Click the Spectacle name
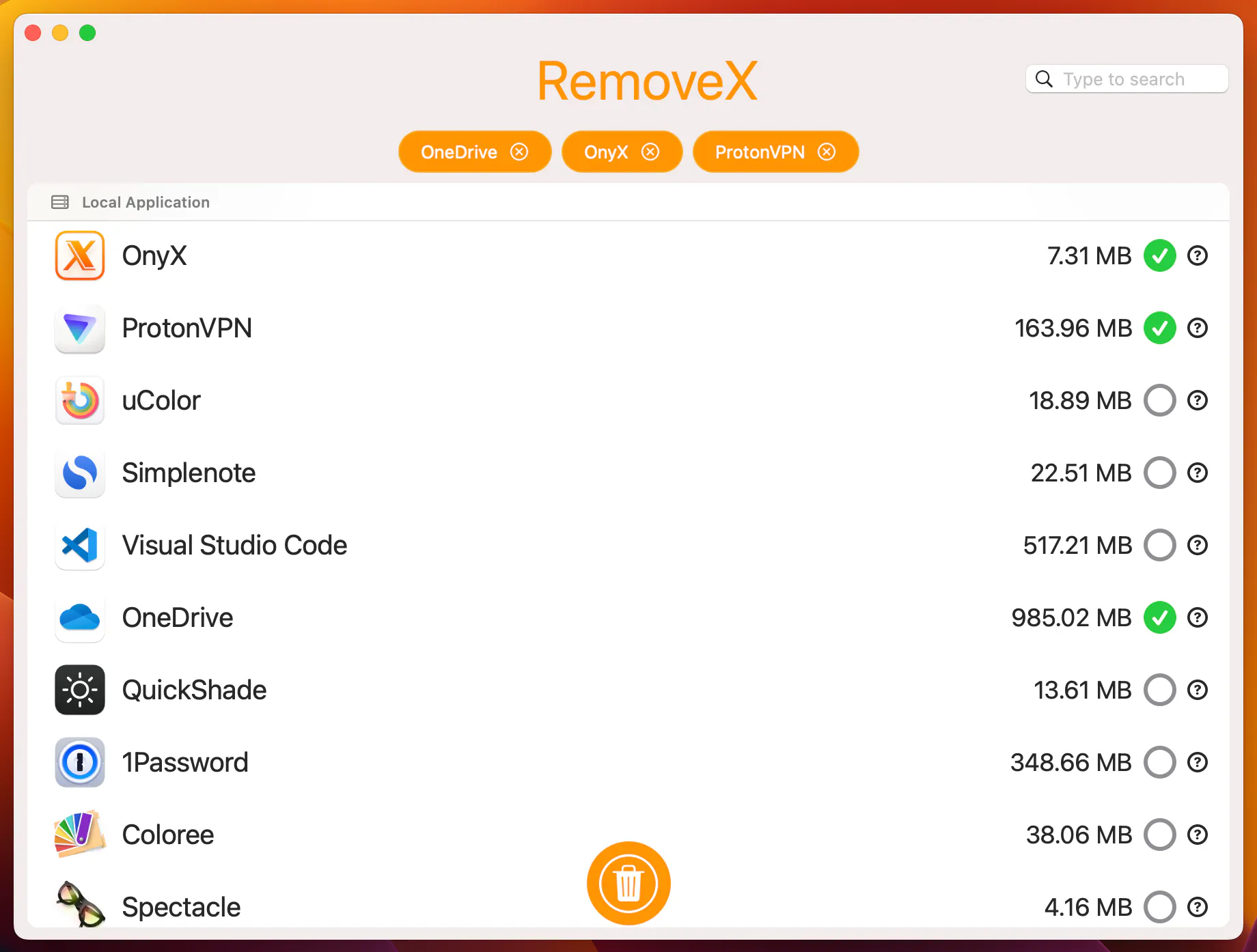The image size is (1257, 952). click(182, 908)
